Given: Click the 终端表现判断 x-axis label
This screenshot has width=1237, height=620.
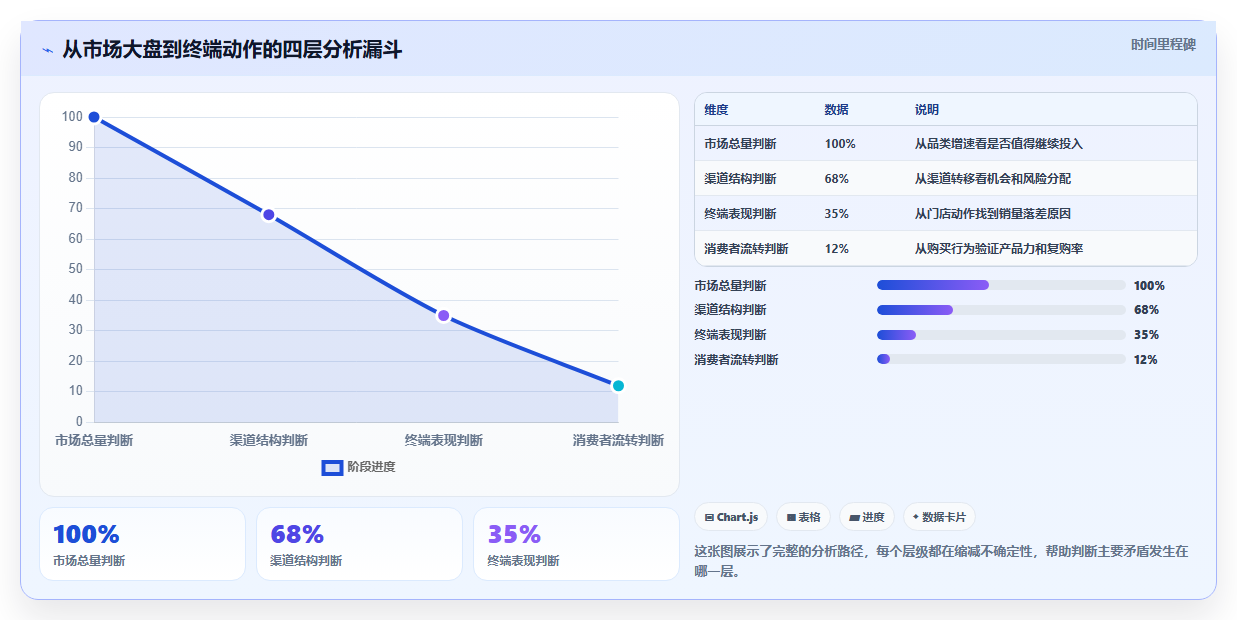Looking at the screenshot, I should click(443, 440).
